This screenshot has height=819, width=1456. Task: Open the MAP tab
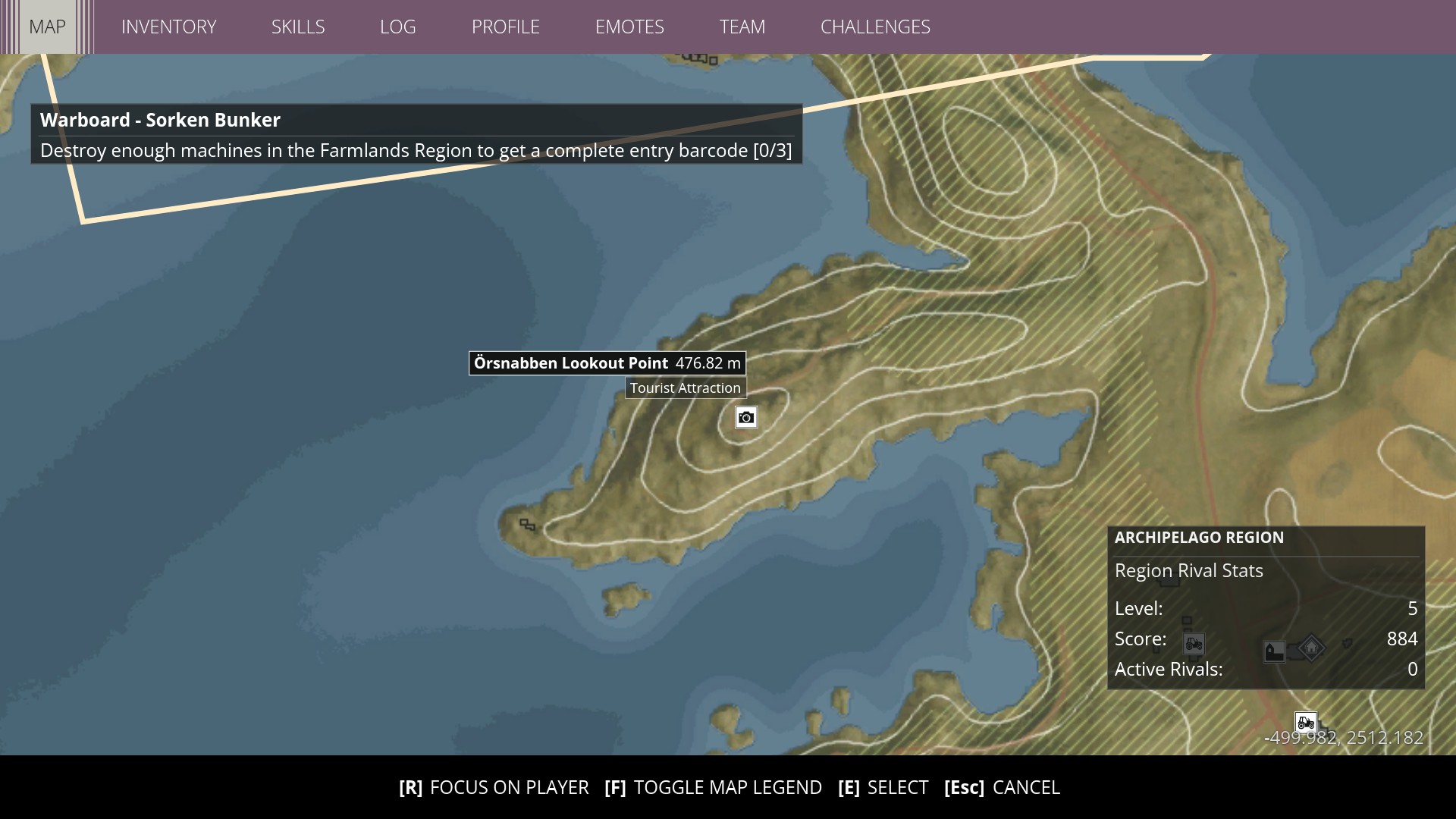pyautogui.click(x=47, y=27)
